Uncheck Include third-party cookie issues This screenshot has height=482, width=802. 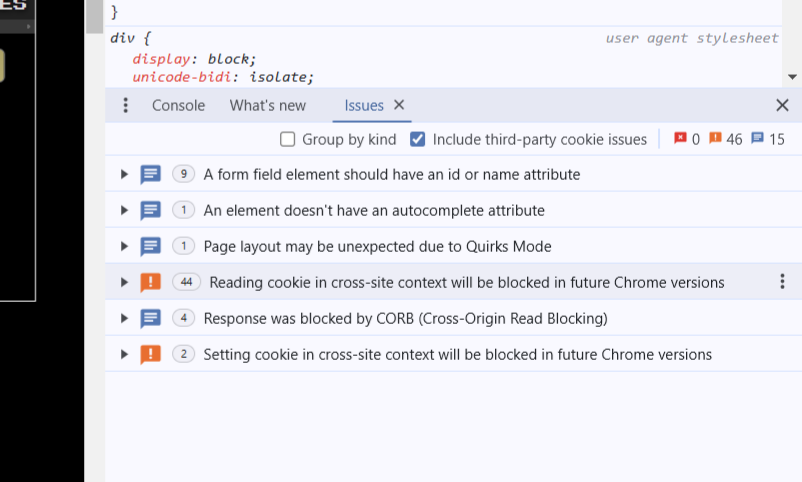(418, 139)
